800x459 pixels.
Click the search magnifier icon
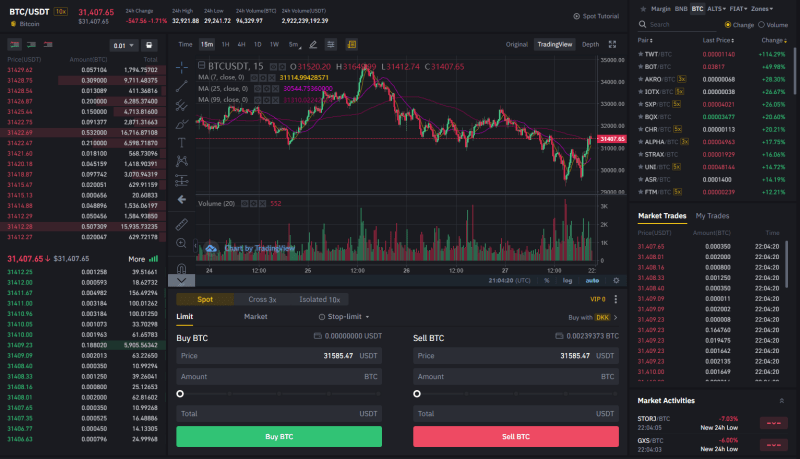(x=642, y=24)
